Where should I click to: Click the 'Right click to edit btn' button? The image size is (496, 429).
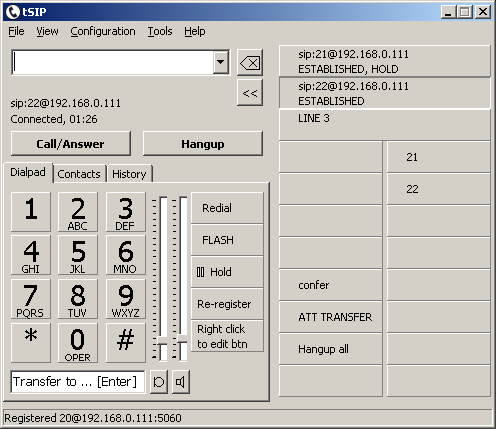(x=227, y=336)
